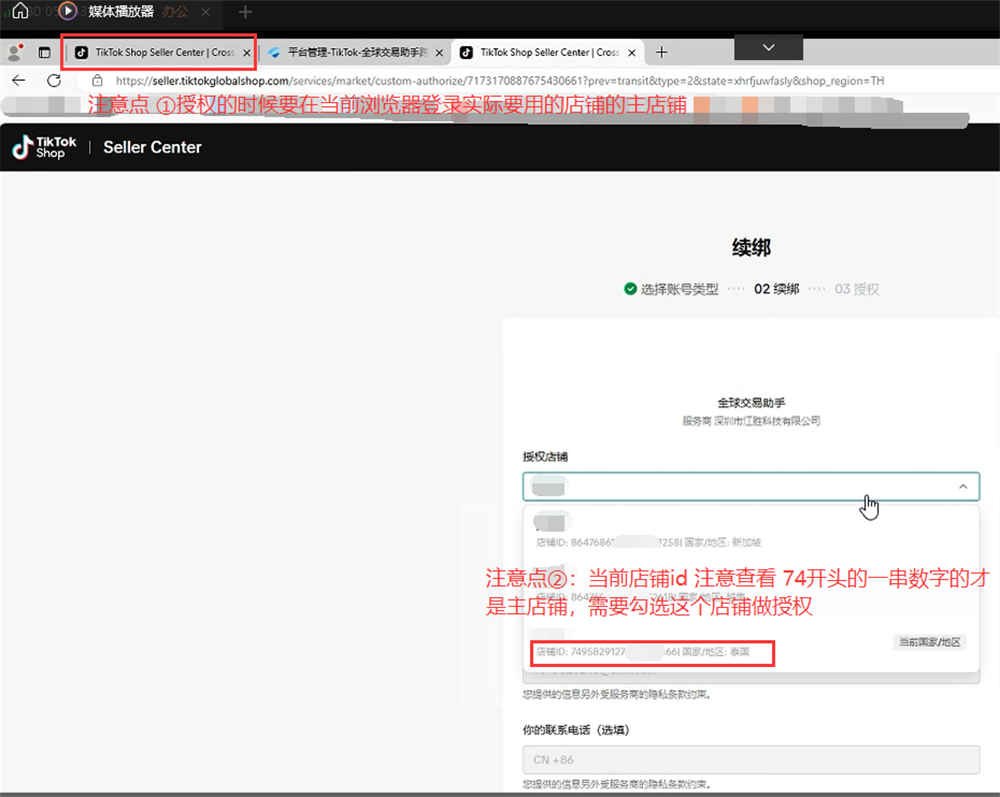
Task: Click the Seller Center header text
Action: (x=152, y=147)
